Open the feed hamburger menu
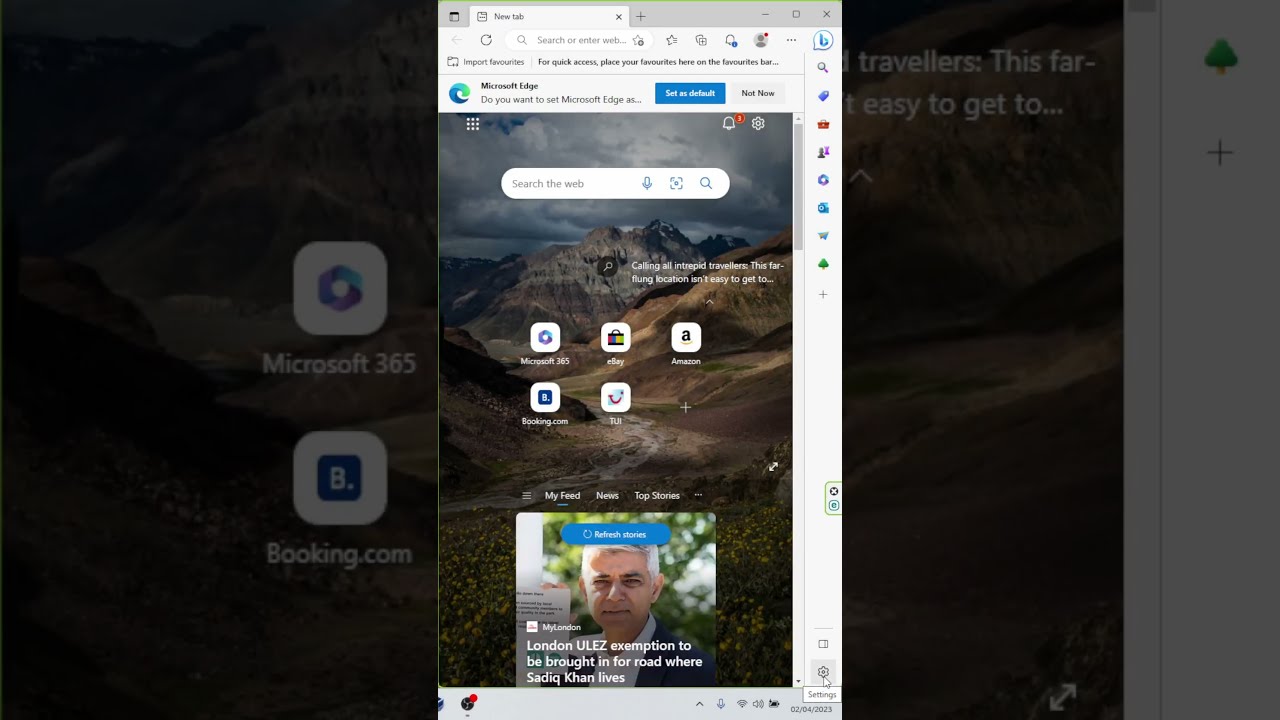This screenshot has height=720, width=1280. (527, 496)
